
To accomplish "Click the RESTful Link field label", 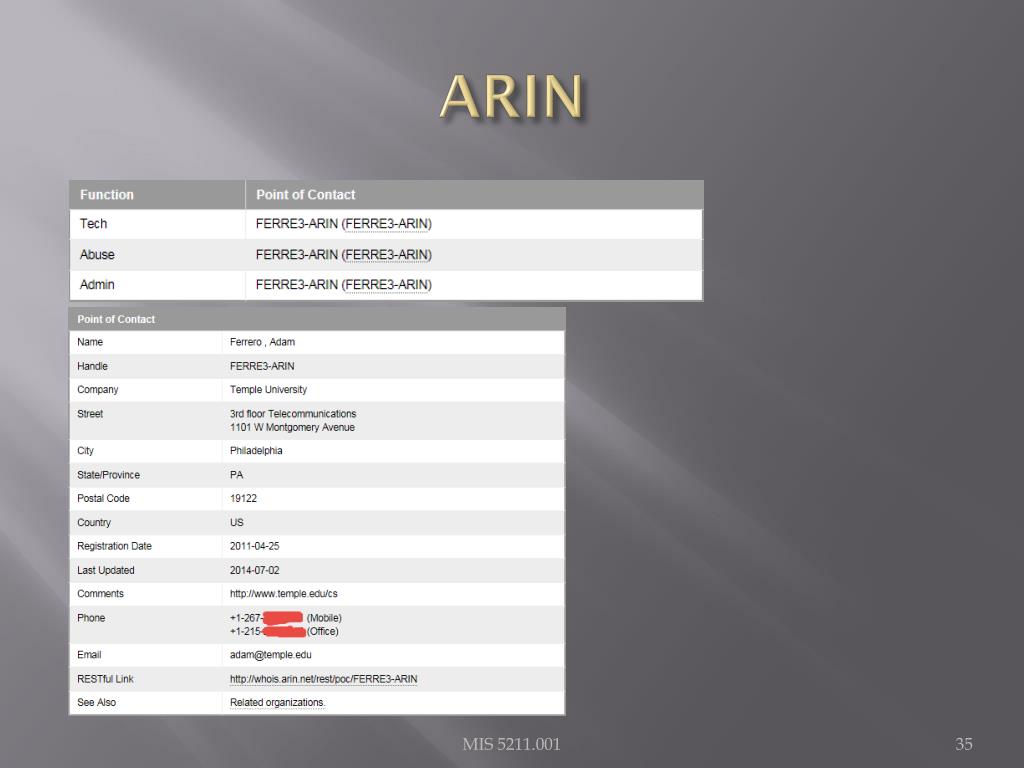I will pos(105,679).
